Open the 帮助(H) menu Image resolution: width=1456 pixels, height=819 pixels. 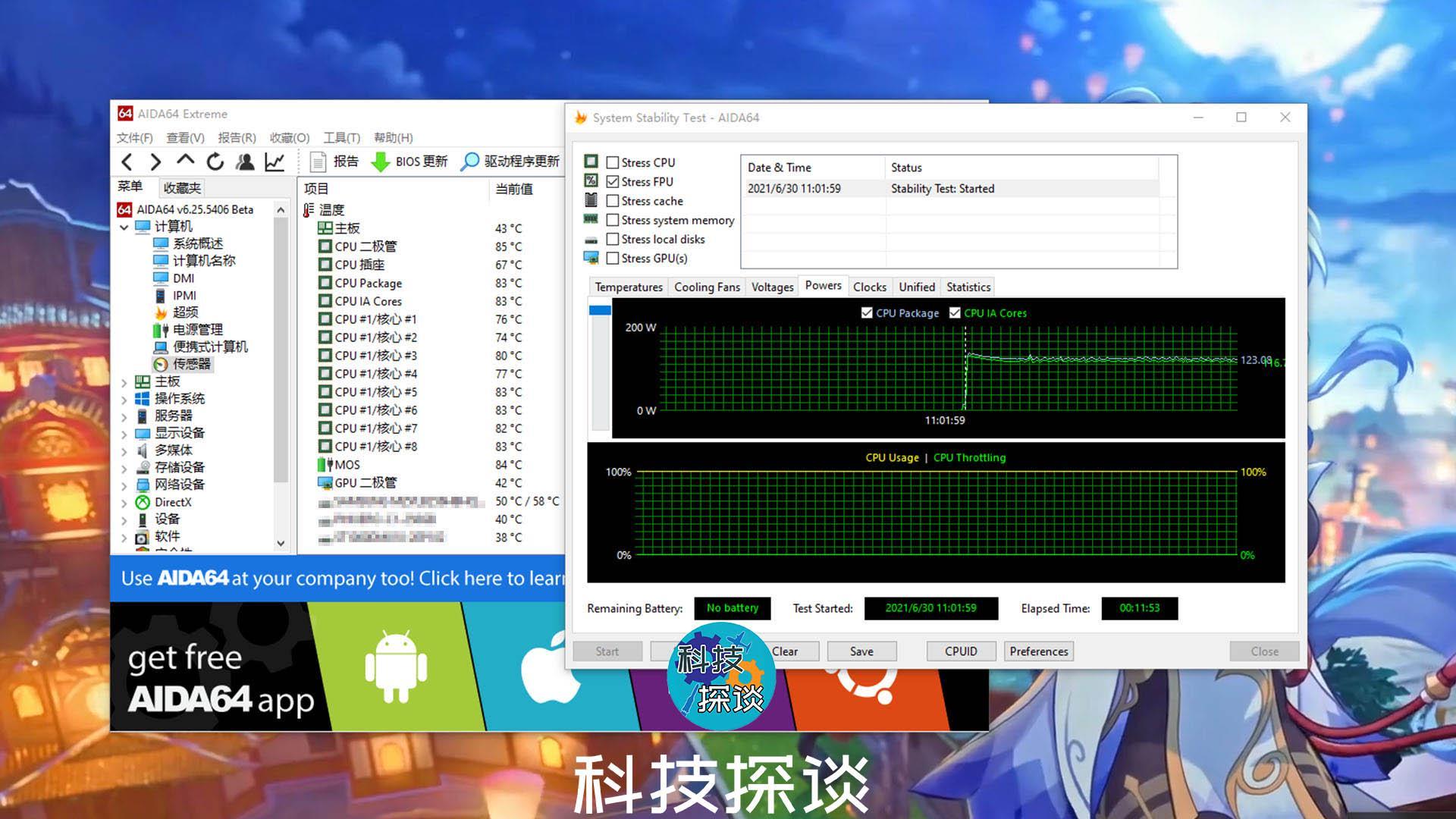(393, 137)
